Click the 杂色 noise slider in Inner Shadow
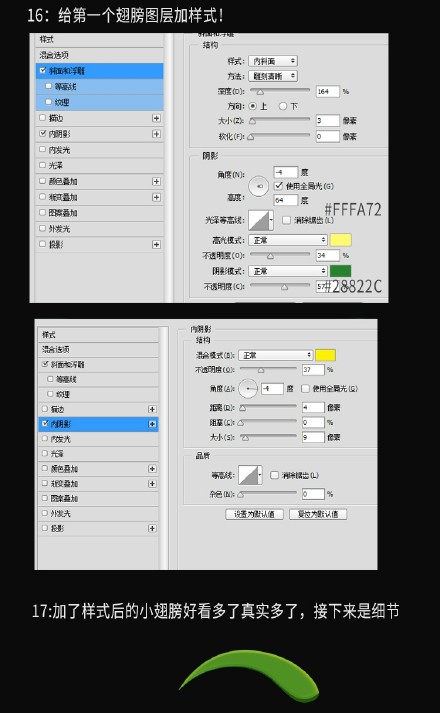Image resolution: width=440 pixels, height=713 pixels. pyautogui.click(x=268, y=494)
